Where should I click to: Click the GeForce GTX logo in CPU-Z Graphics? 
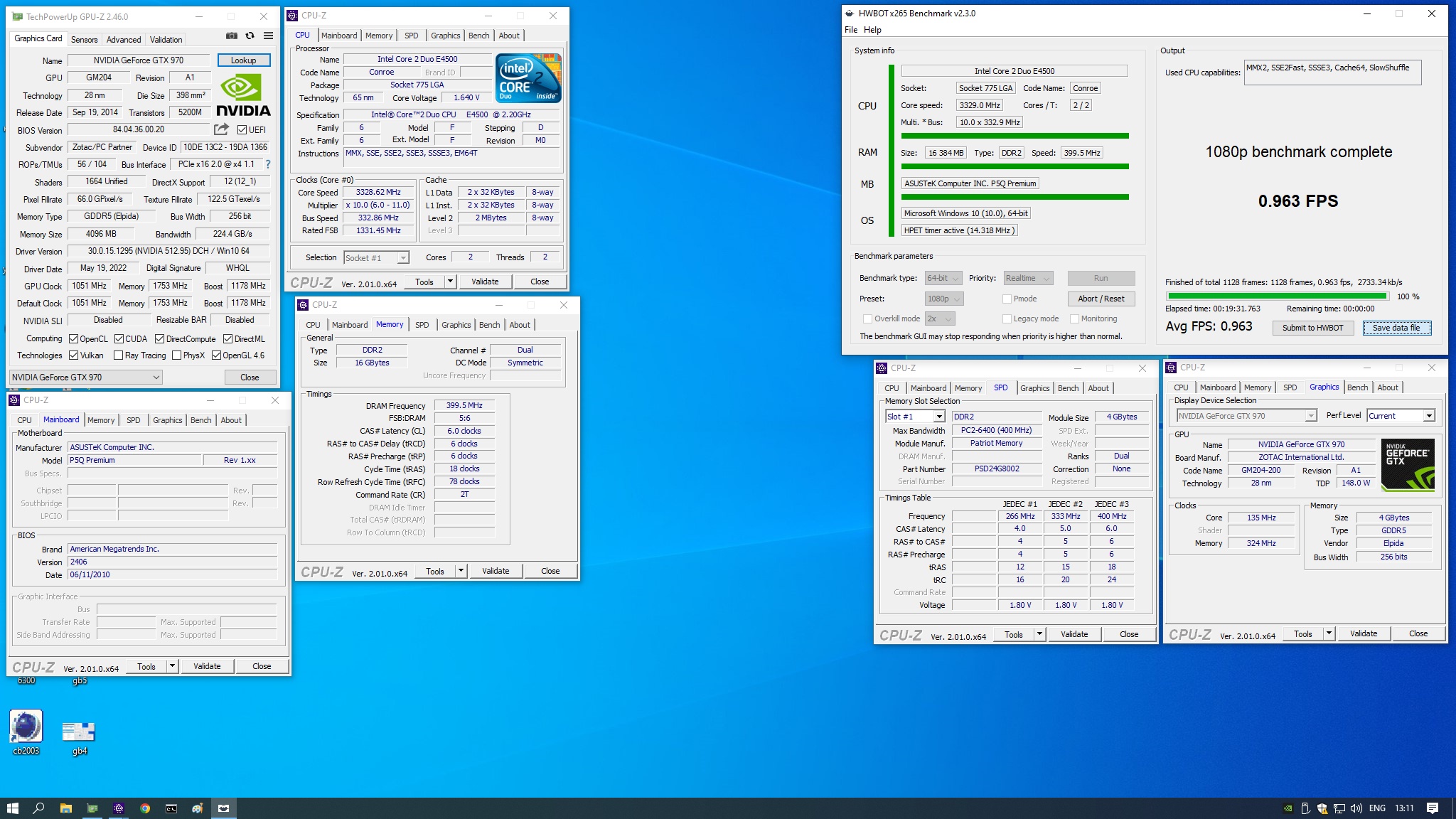point(1408,465)
